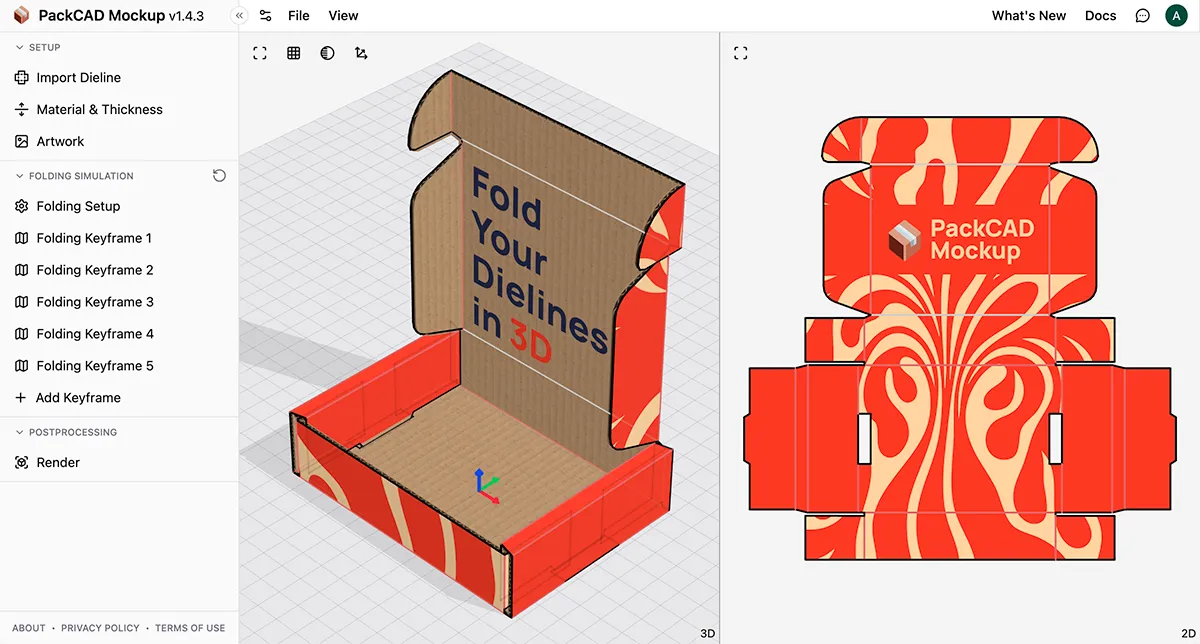Collapse the POSTPROCESSING section
The width and height of the screenshot is (1200, 644).
67,432
